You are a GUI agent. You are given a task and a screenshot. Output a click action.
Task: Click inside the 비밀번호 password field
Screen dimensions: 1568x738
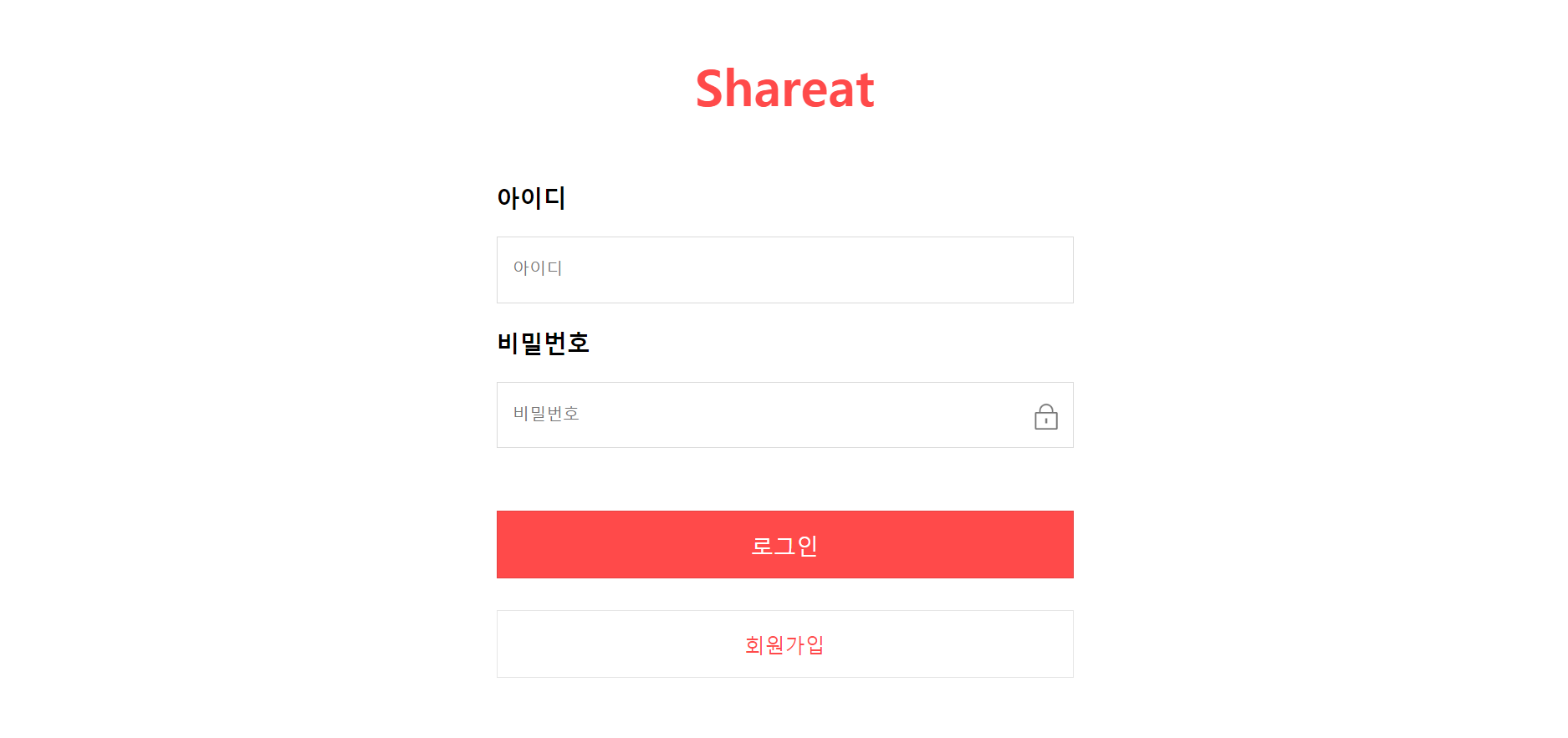click(x=753, y=415)
